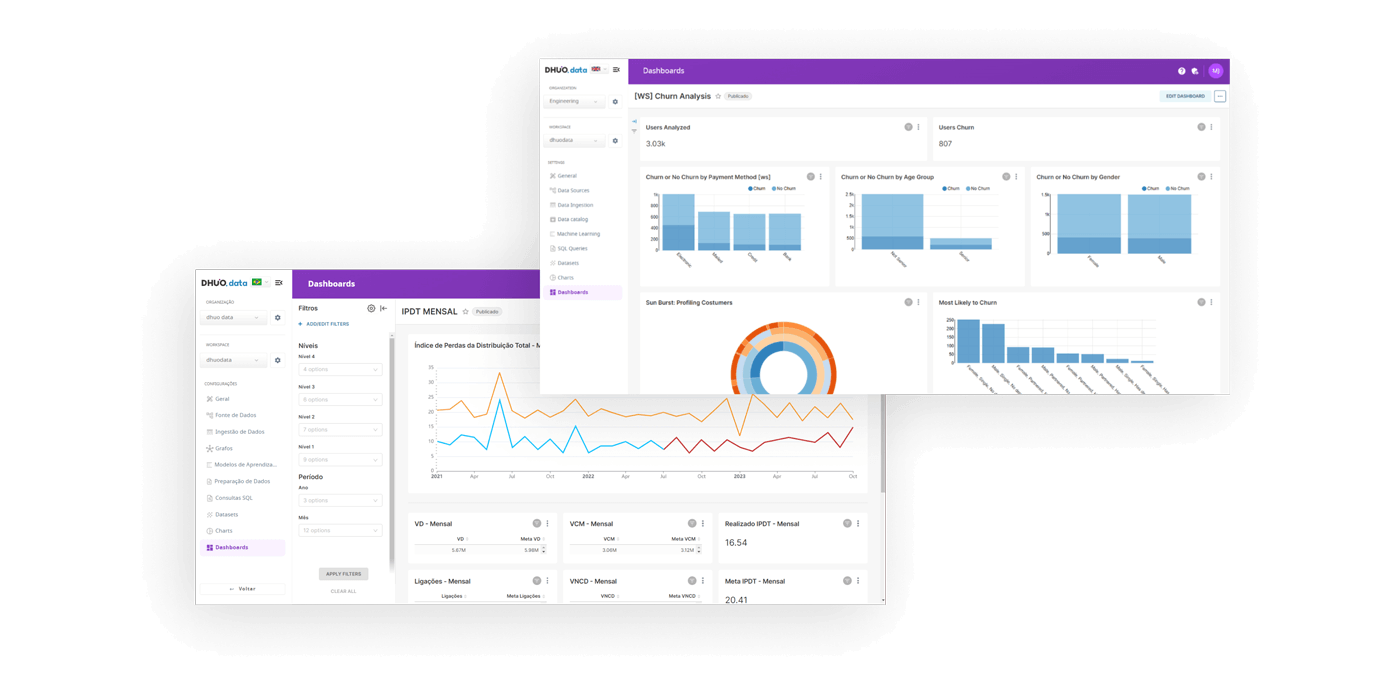Select Data catalog in the sidebar
This screenshot has height=686, width=1400.
(571, 219)
